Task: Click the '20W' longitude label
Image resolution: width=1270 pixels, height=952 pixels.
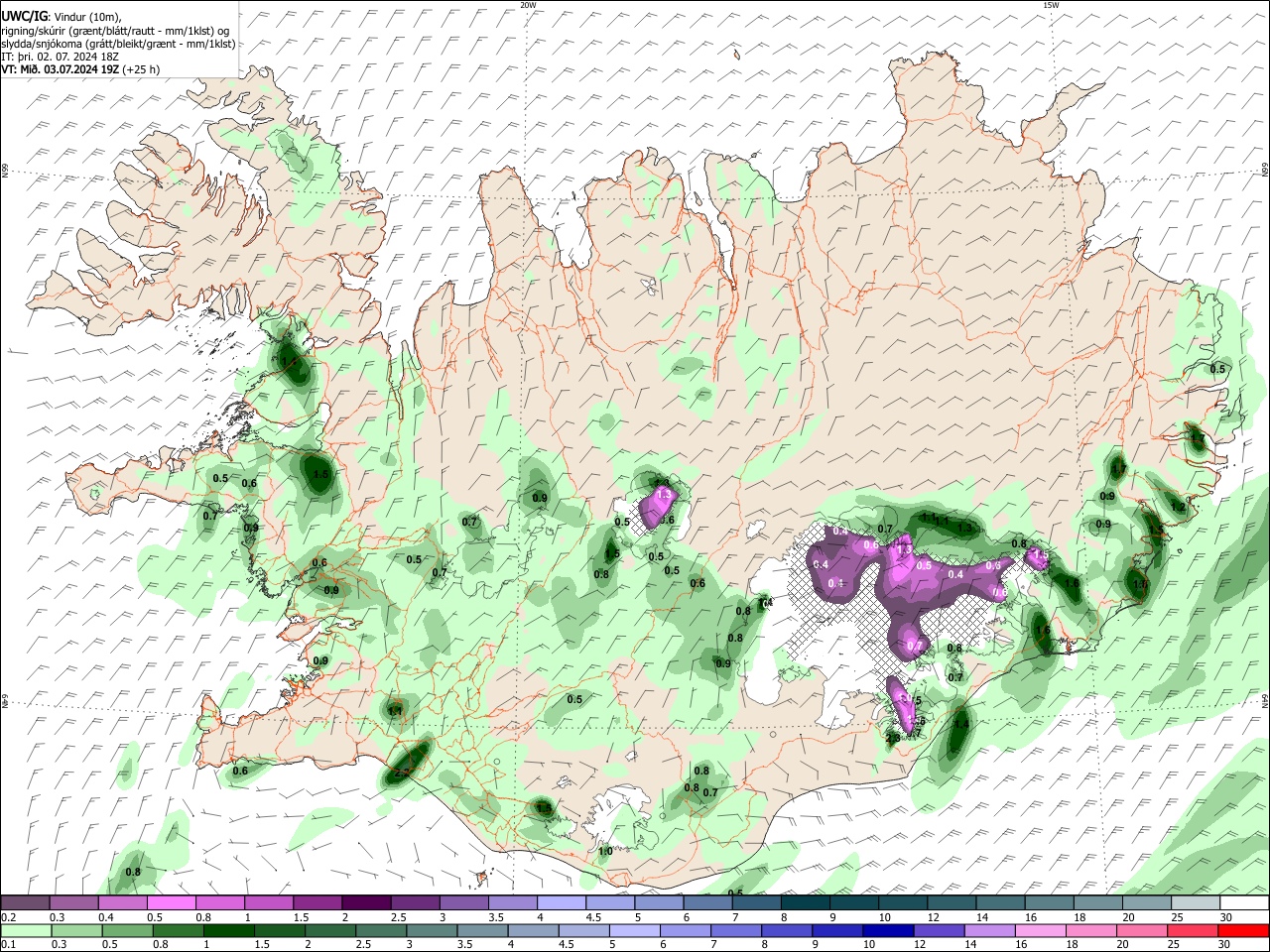Action: click(x=528, y=5)
